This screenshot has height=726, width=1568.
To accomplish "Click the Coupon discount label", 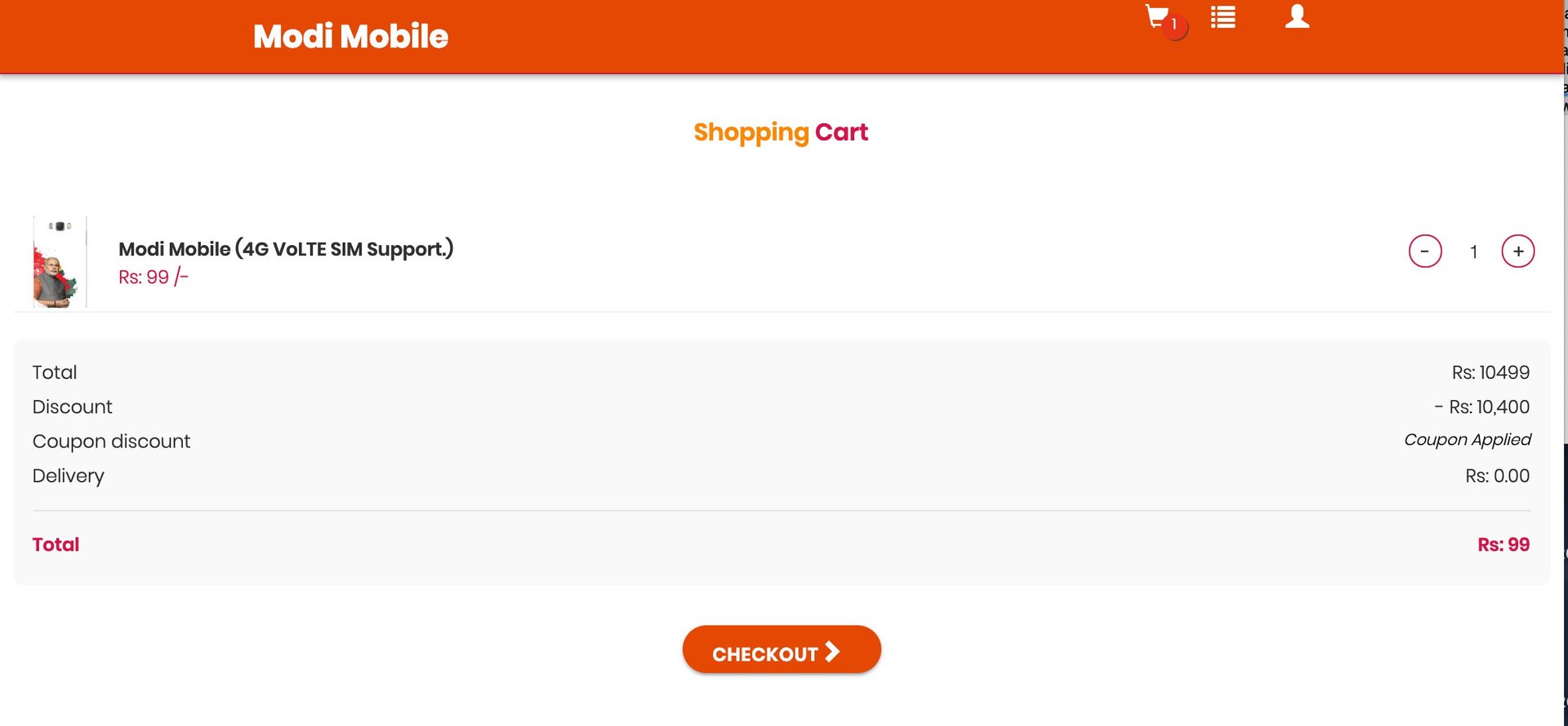I will click(111, 441).
